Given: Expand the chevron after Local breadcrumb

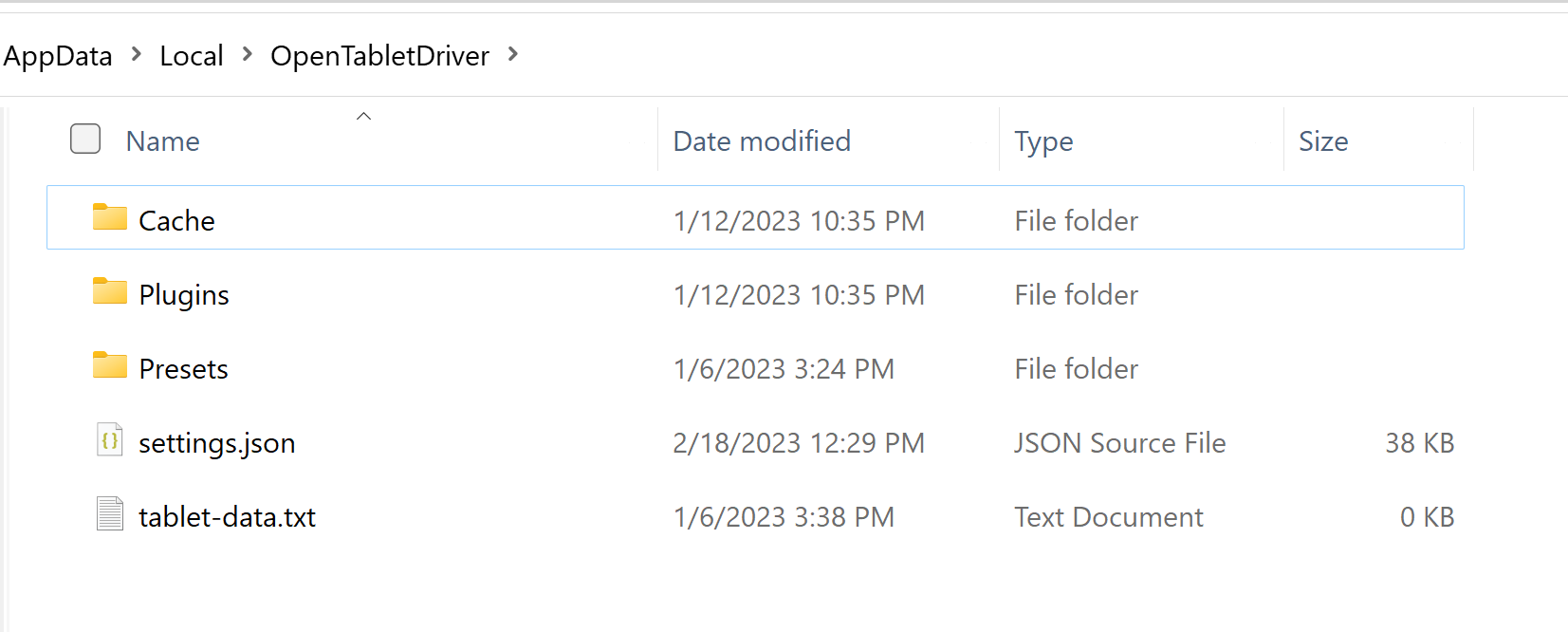Looking at the screenshot, I should pyautogui.click(x=248, y=55).
